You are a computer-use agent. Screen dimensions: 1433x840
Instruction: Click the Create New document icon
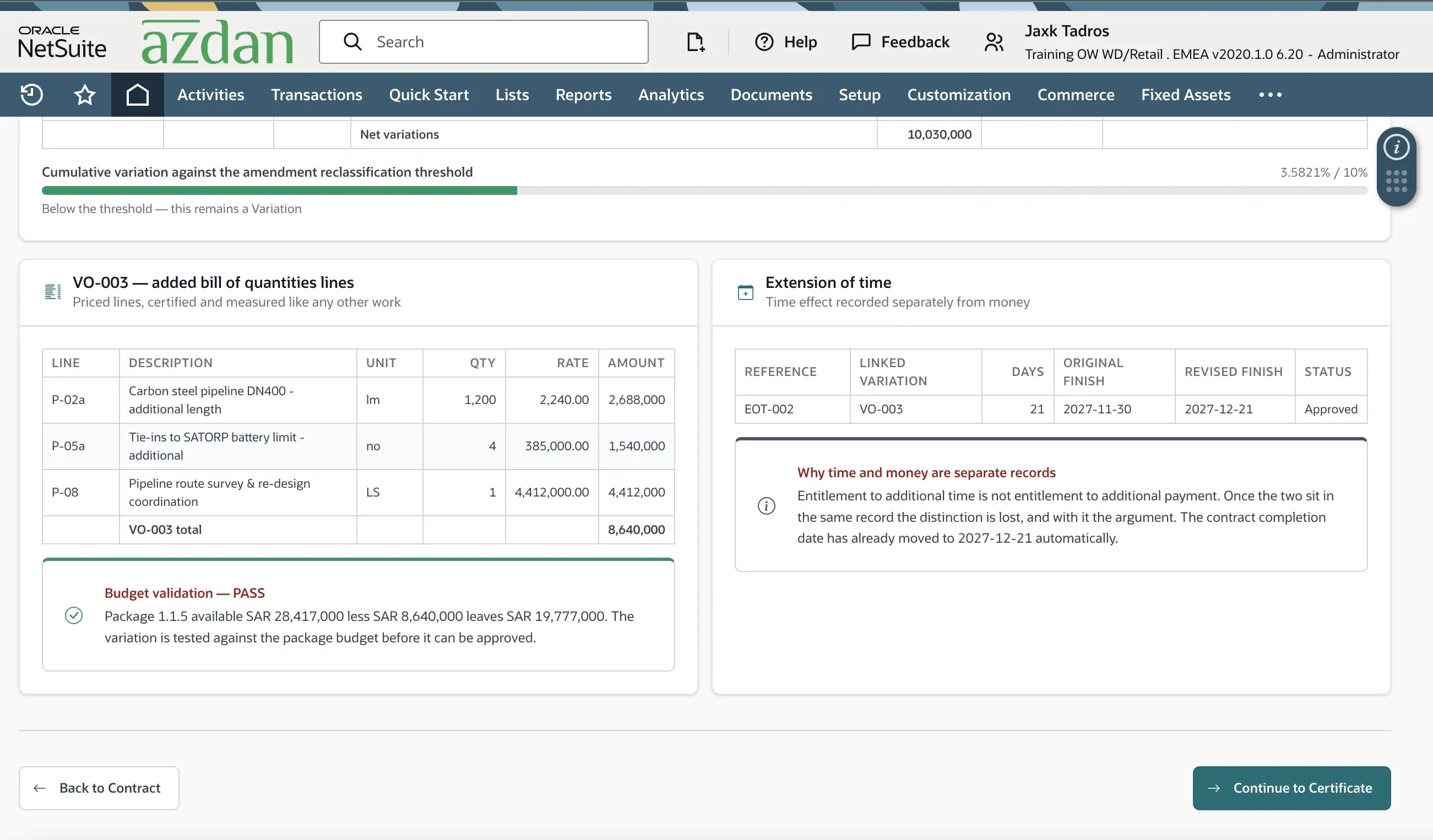click(696, 41)
